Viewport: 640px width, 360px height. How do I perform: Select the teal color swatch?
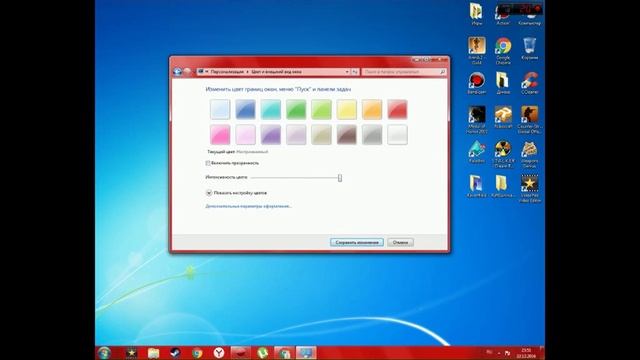coord(271,109)
